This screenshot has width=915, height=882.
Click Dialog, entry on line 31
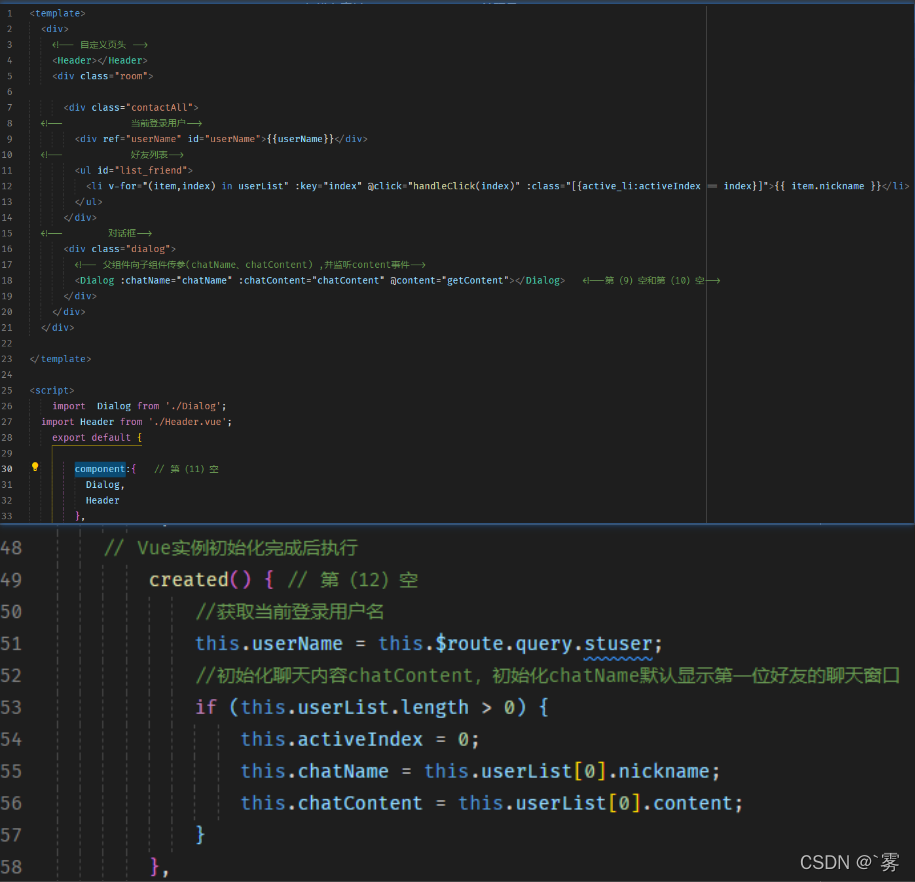(x=105, y=484)
